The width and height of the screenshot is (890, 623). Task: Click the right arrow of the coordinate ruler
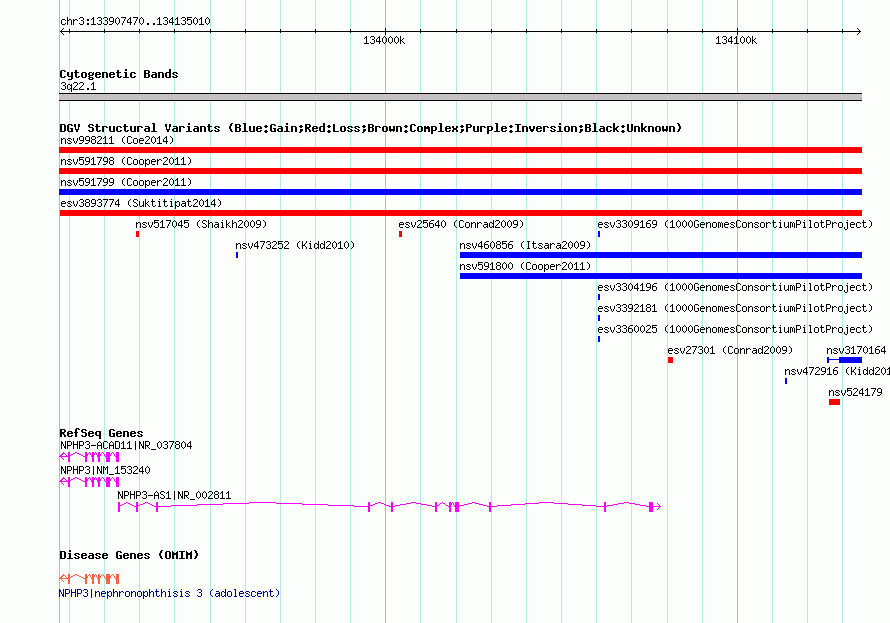click(858, 32)
